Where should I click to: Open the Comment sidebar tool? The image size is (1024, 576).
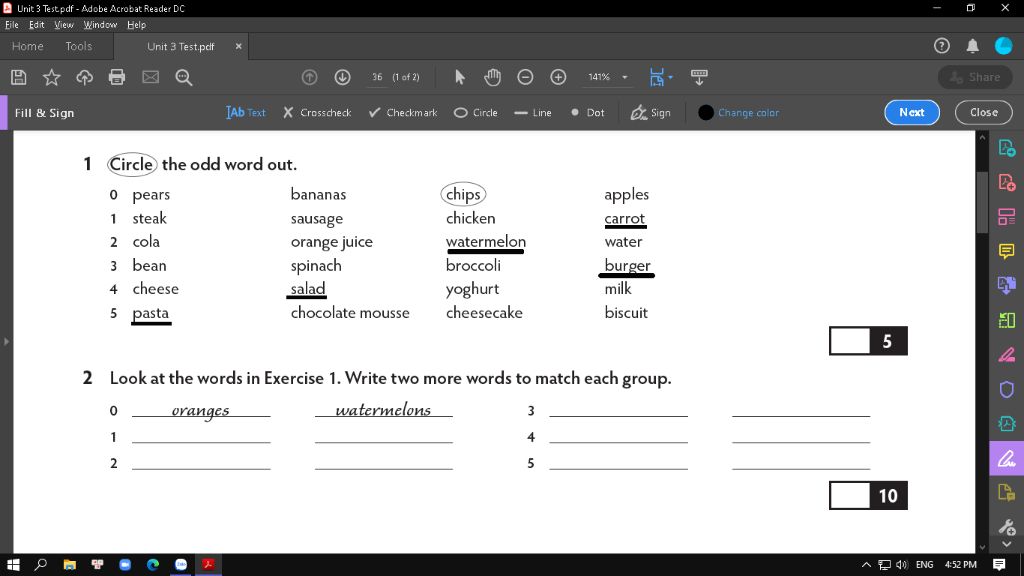tap(1006, 251)
